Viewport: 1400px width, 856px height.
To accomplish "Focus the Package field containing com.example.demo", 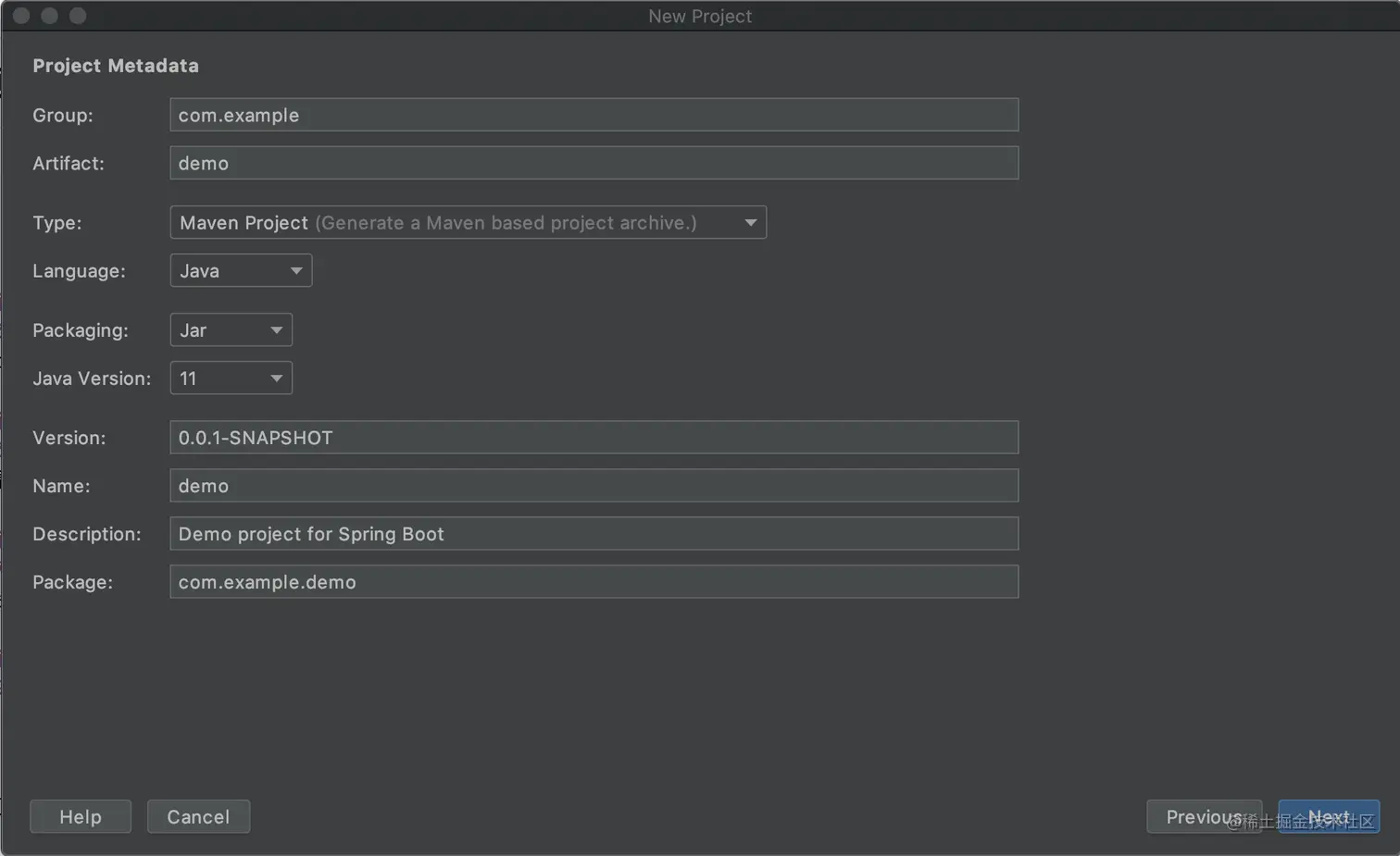I will click(594, 582).
